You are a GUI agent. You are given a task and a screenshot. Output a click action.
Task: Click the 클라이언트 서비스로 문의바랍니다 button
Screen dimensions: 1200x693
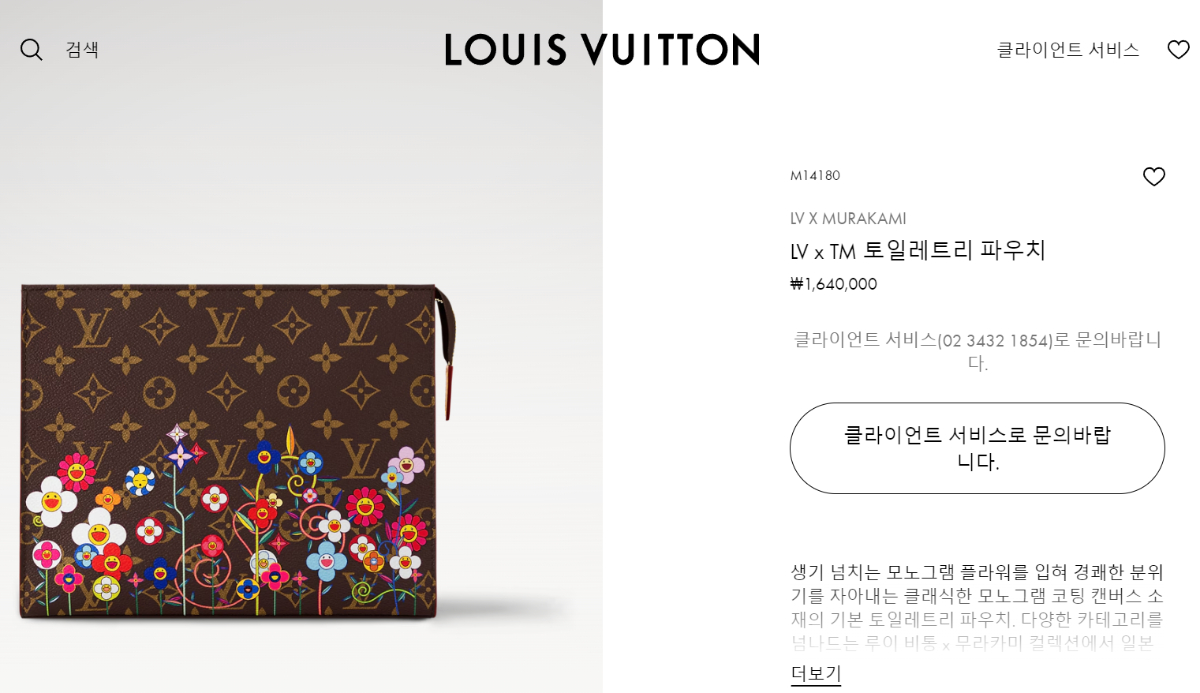[x=977, y=448]
